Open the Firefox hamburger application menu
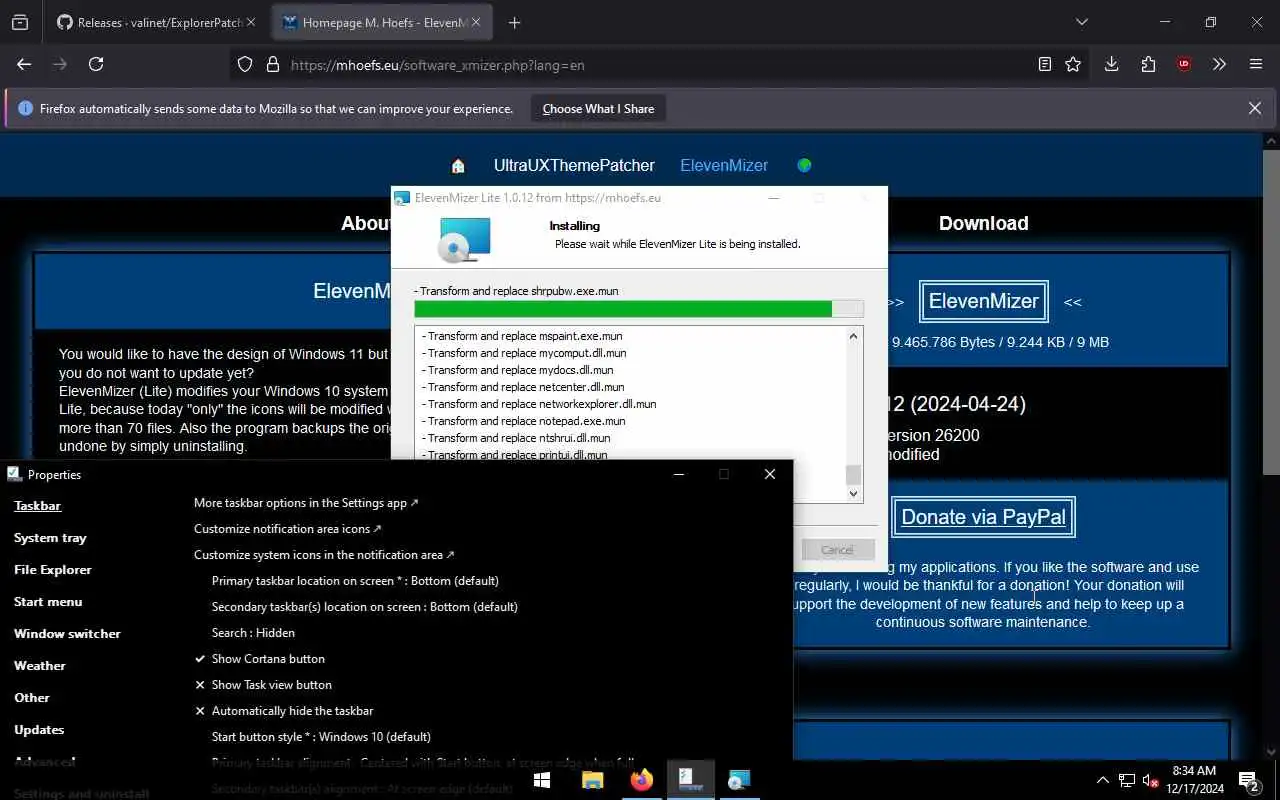Screen dimensions: 1280x800 click(1256, 64)
